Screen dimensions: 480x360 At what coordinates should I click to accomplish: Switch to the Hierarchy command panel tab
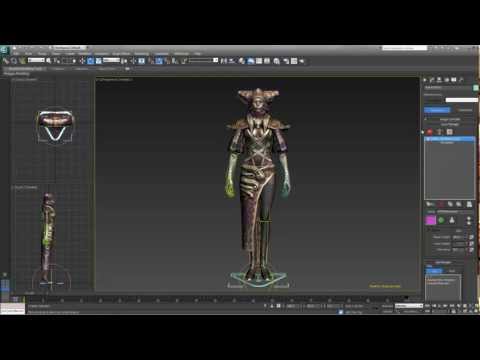(x=439, y=80)
